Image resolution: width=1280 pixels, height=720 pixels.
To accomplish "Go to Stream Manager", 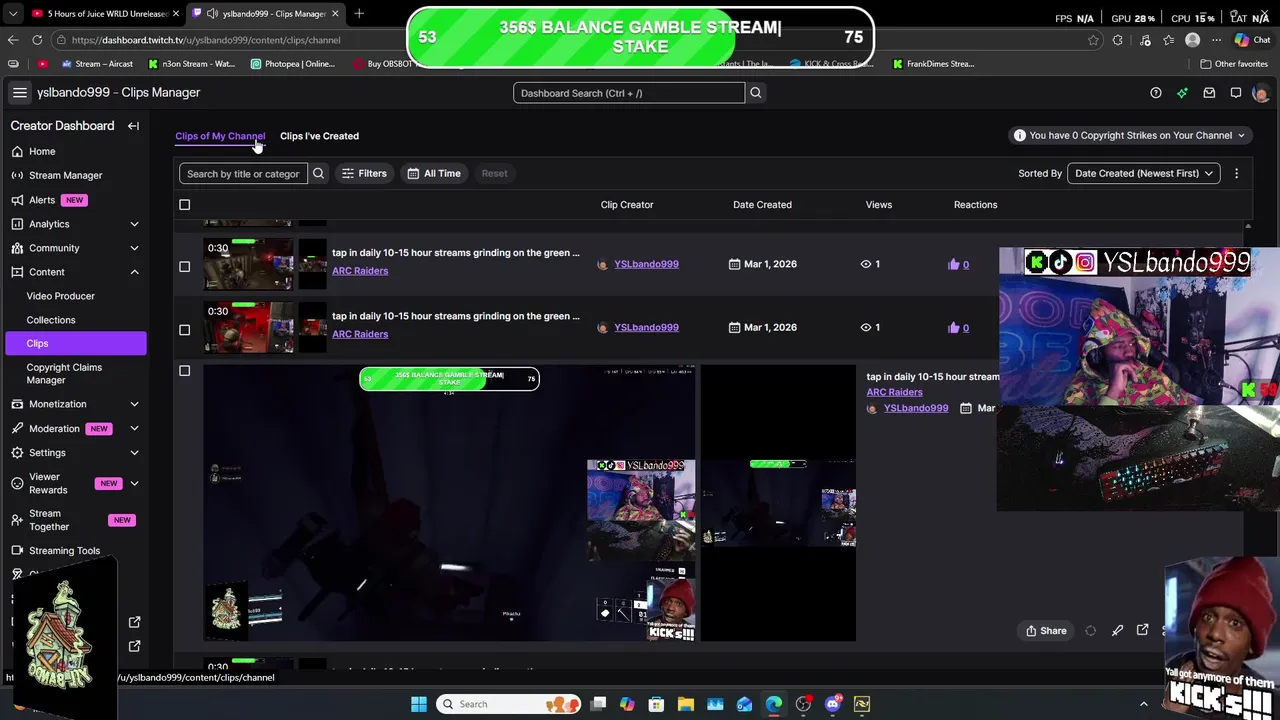I will coord(65,175).
